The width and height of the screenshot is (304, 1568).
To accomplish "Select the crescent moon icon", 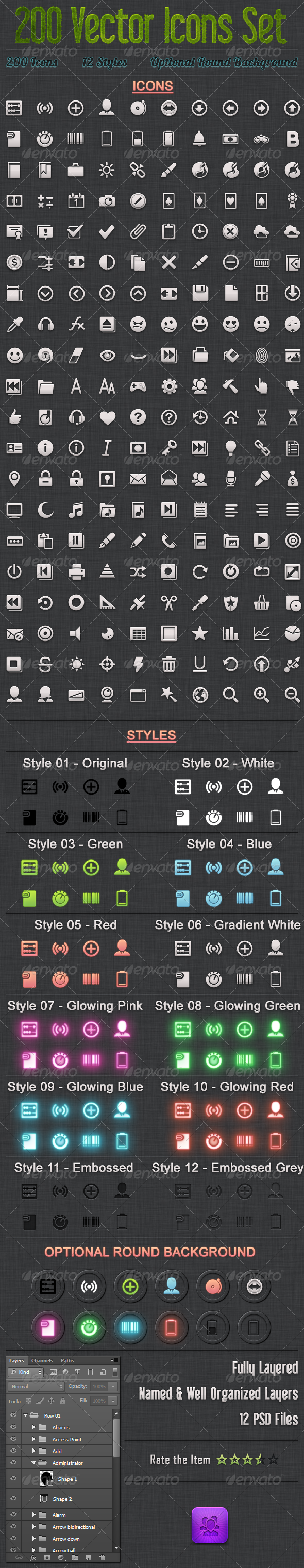I will point(45,510).
